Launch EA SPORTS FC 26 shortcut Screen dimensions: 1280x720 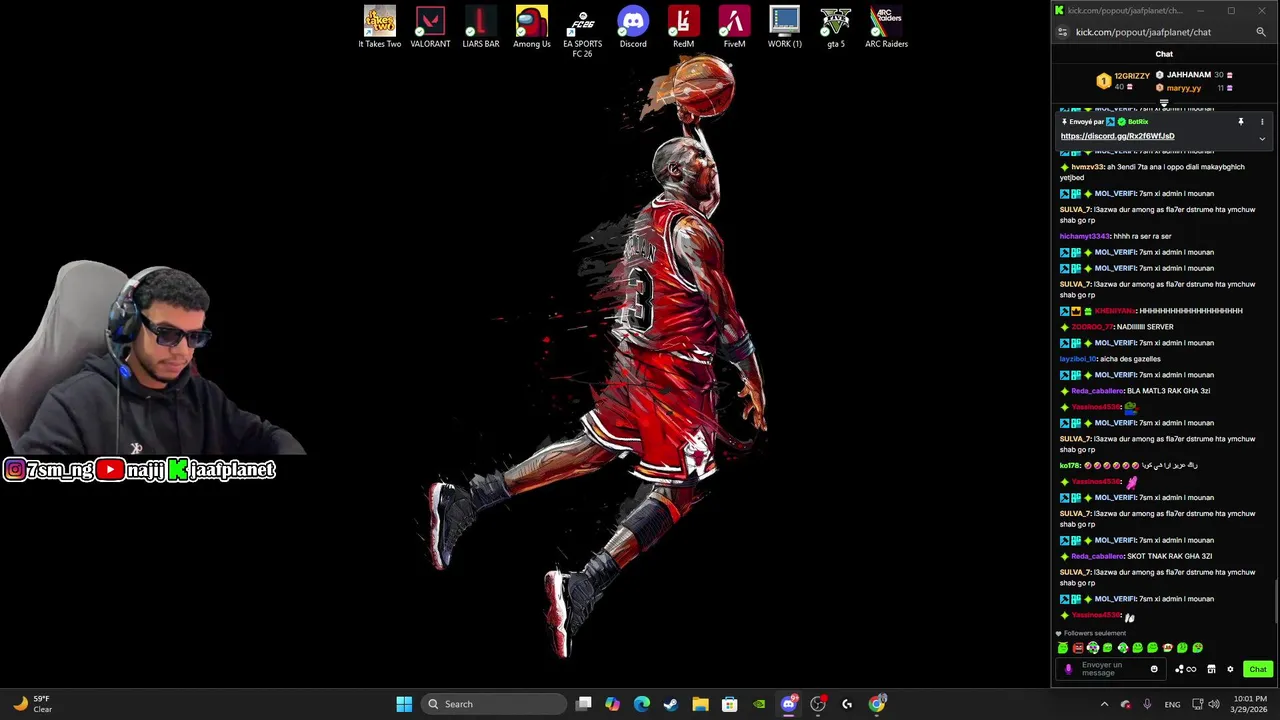pos(582,32)
